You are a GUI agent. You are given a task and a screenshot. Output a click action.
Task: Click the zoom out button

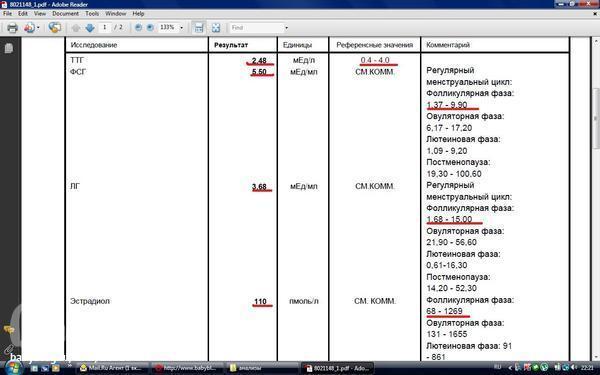(x=139, y=28)
